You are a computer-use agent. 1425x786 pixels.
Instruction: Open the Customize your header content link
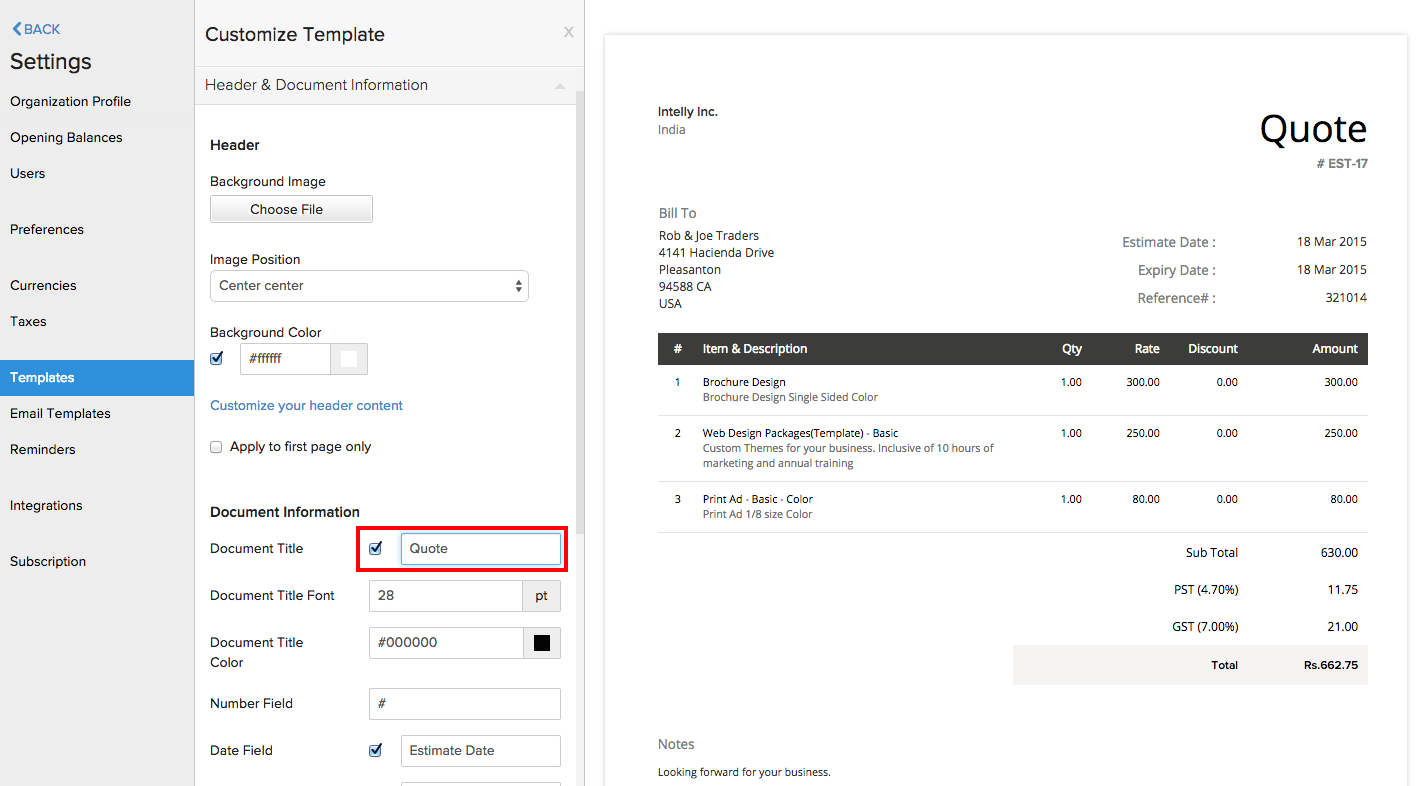pos(306,405)
